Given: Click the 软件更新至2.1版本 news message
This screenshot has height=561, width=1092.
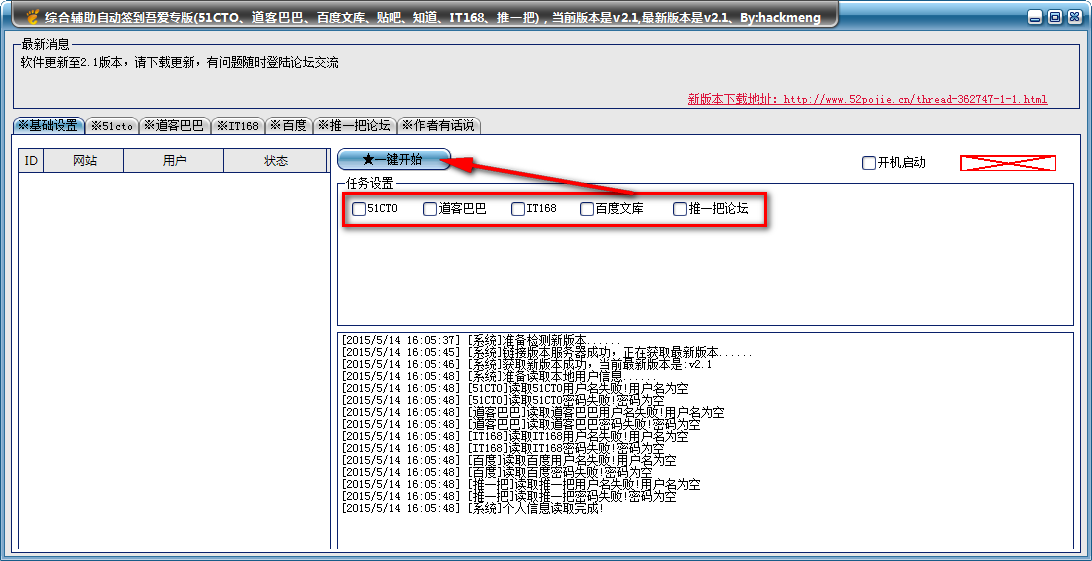Looking at the screenshot, I should pos(180,63).
